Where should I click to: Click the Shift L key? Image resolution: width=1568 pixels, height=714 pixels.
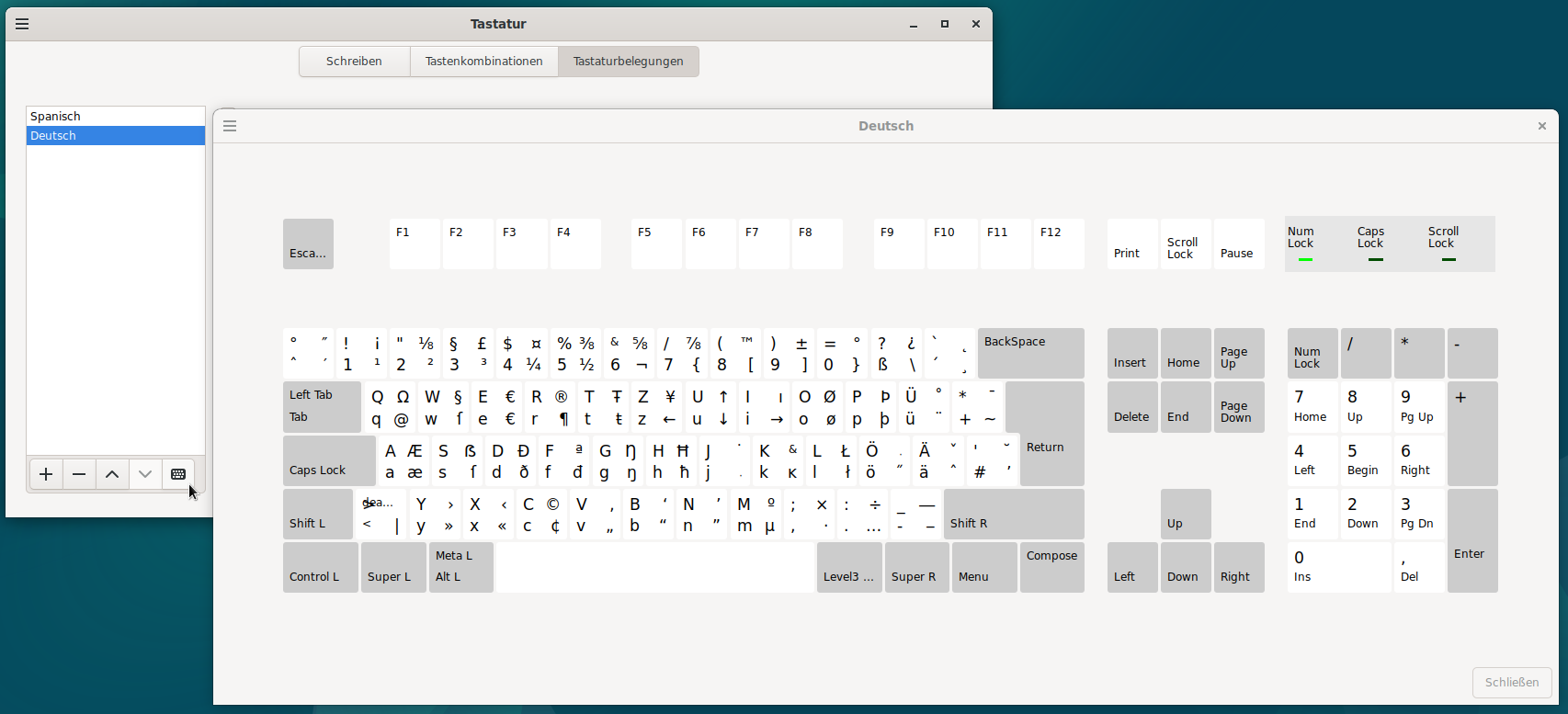tap(318, 514)
